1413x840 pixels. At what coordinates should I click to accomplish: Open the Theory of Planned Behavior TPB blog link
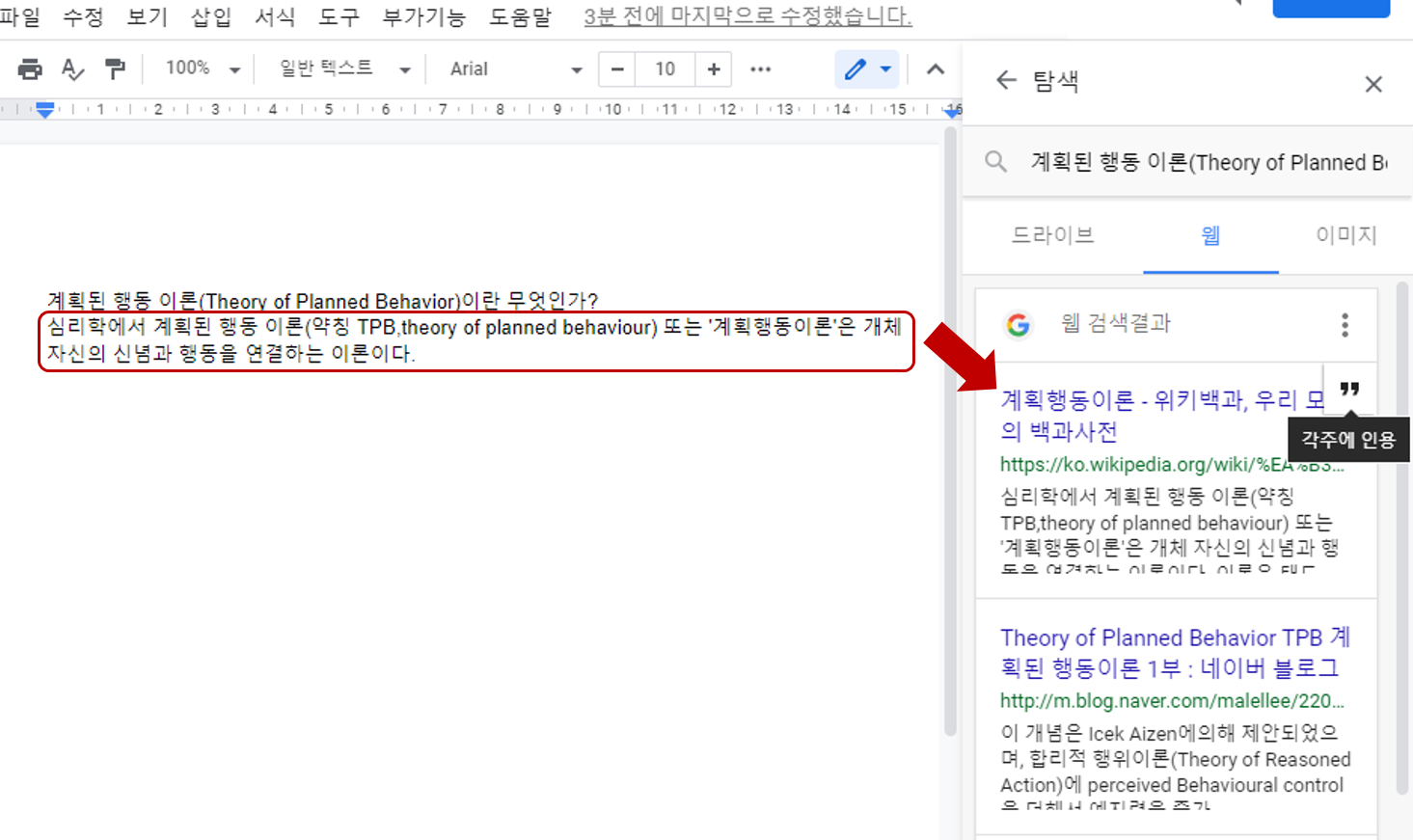[1175, 653]
